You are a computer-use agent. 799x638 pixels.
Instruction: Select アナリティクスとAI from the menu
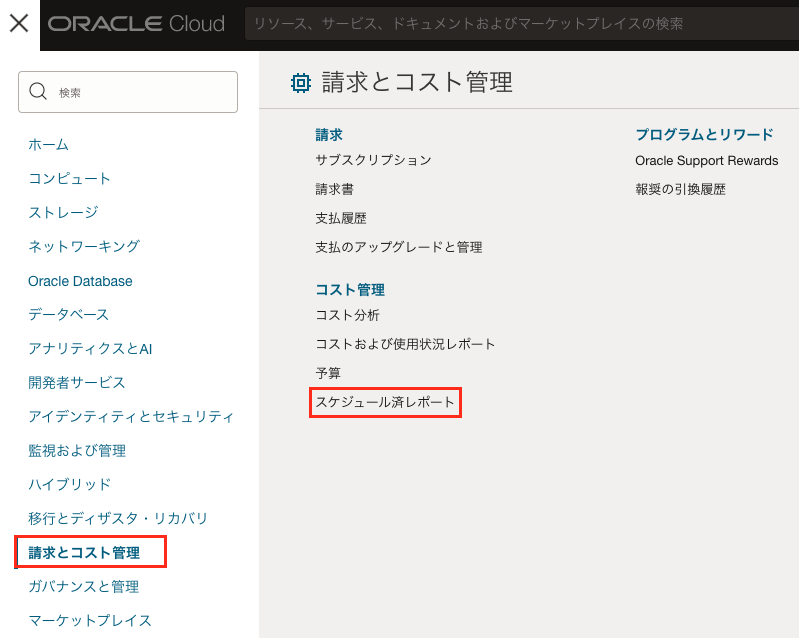(x=90, y=348)
